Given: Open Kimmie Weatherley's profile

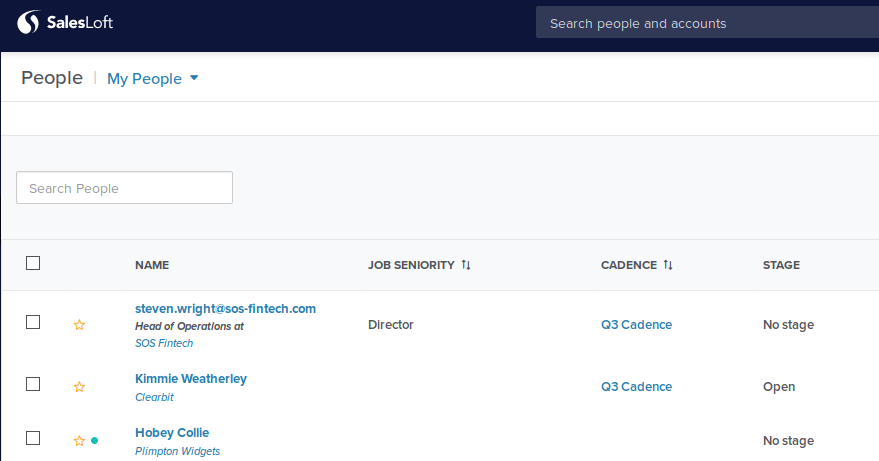Looking at the screenshot, I should 191,379.
